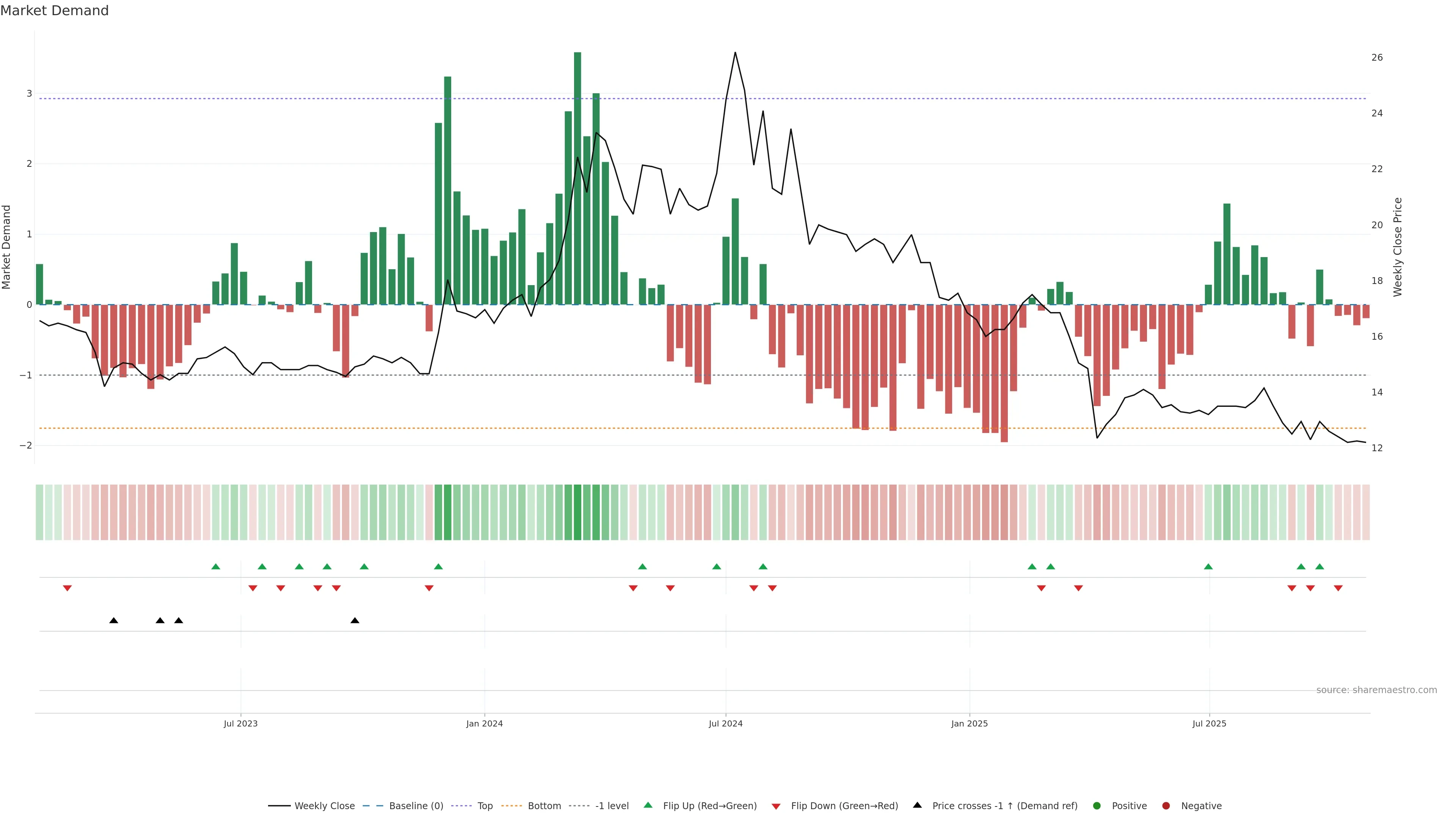Click the Weekly Close Price axis title

coord(1398,247)
